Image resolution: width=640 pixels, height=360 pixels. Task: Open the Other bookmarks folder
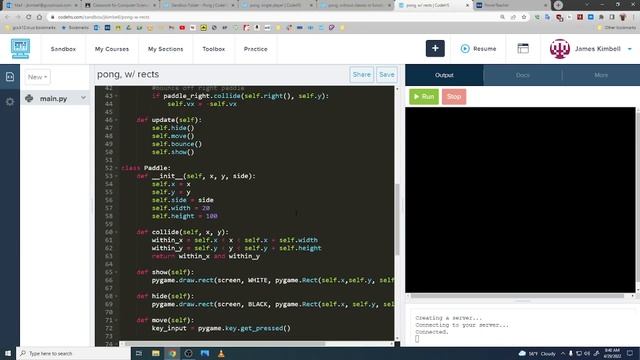[616, 28]
